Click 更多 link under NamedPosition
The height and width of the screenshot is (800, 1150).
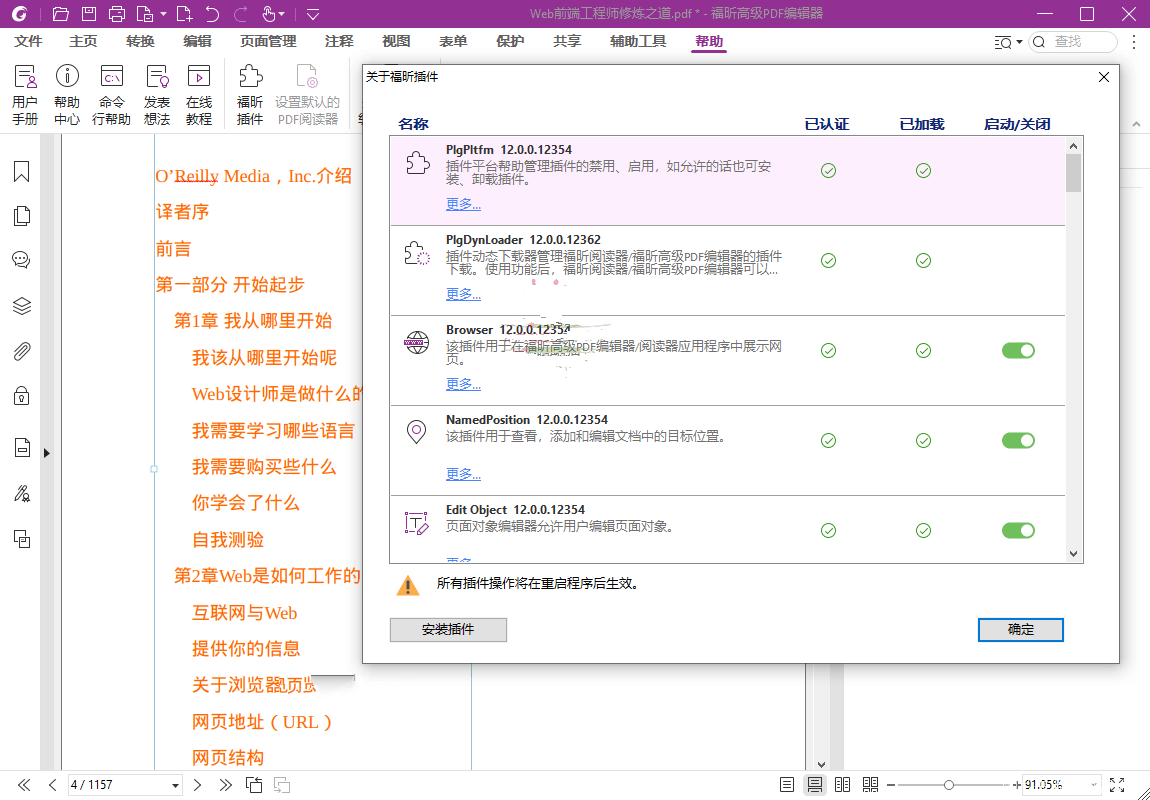click(x=464, y=474)
